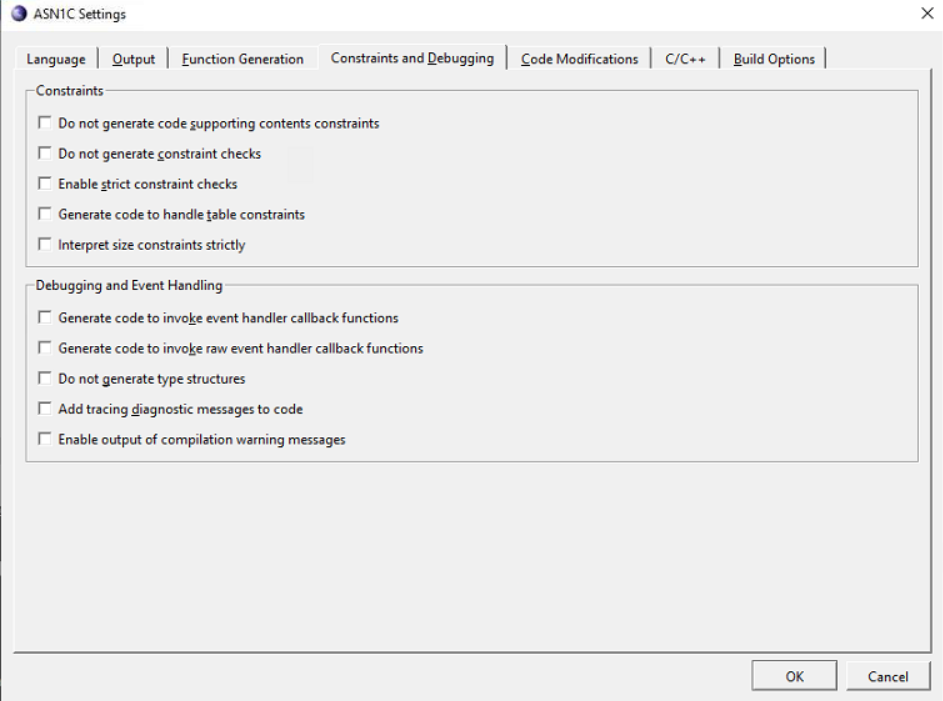Screen dimensions: 943x701
Task: Go to the Code Modifications tab
Action: 579,59
